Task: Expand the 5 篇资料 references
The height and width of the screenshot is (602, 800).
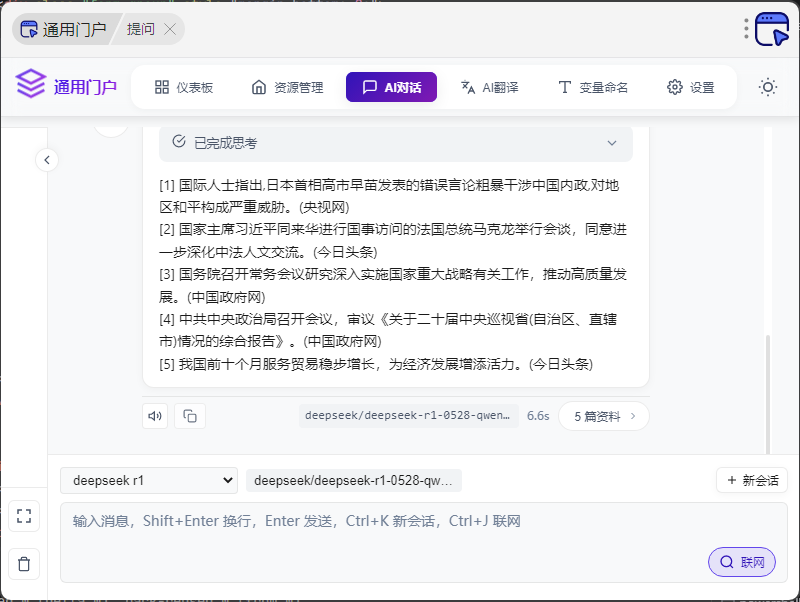Action: [x=604, y=416]
